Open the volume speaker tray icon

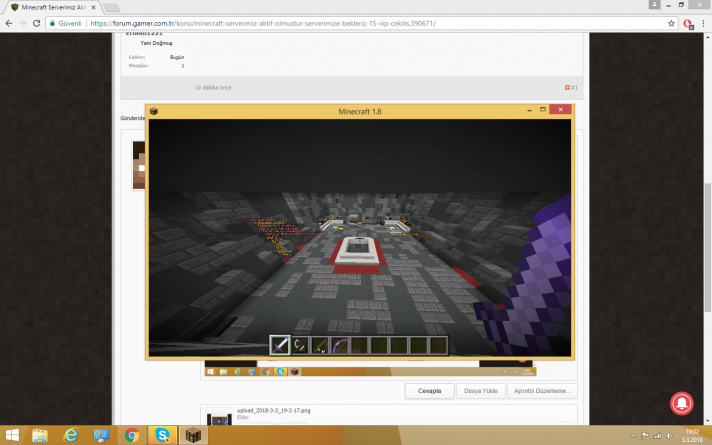[x=669, y=436]
